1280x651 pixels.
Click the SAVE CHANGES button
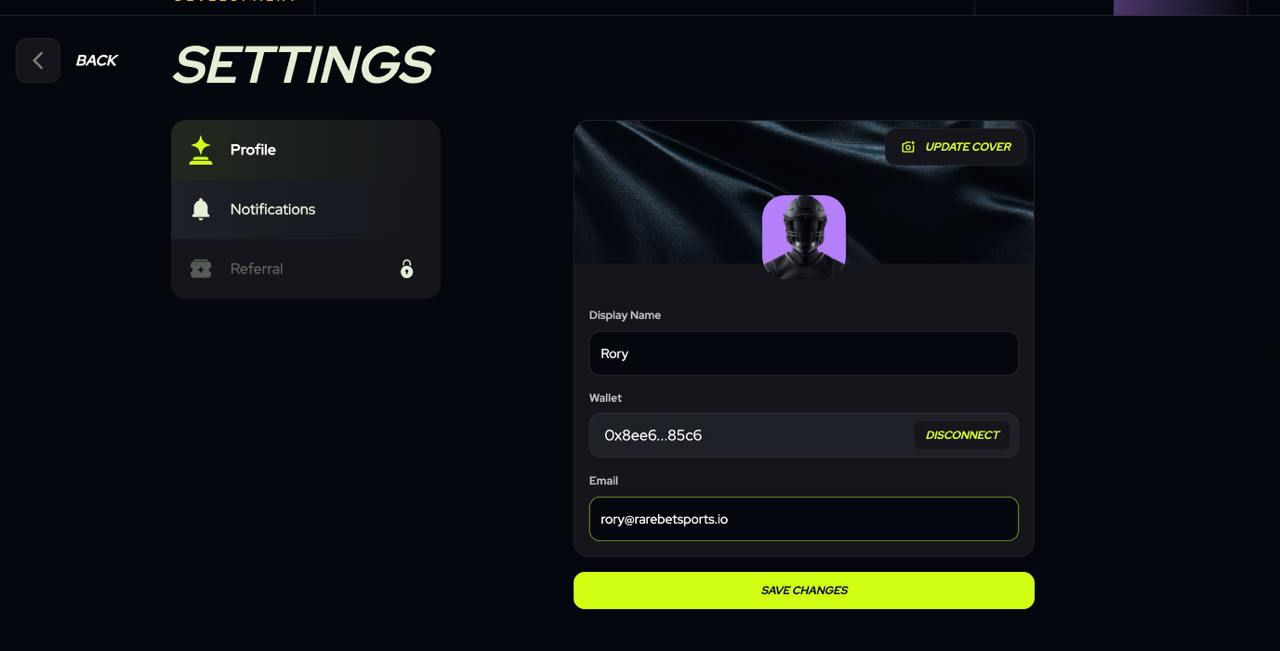[804, 590]
